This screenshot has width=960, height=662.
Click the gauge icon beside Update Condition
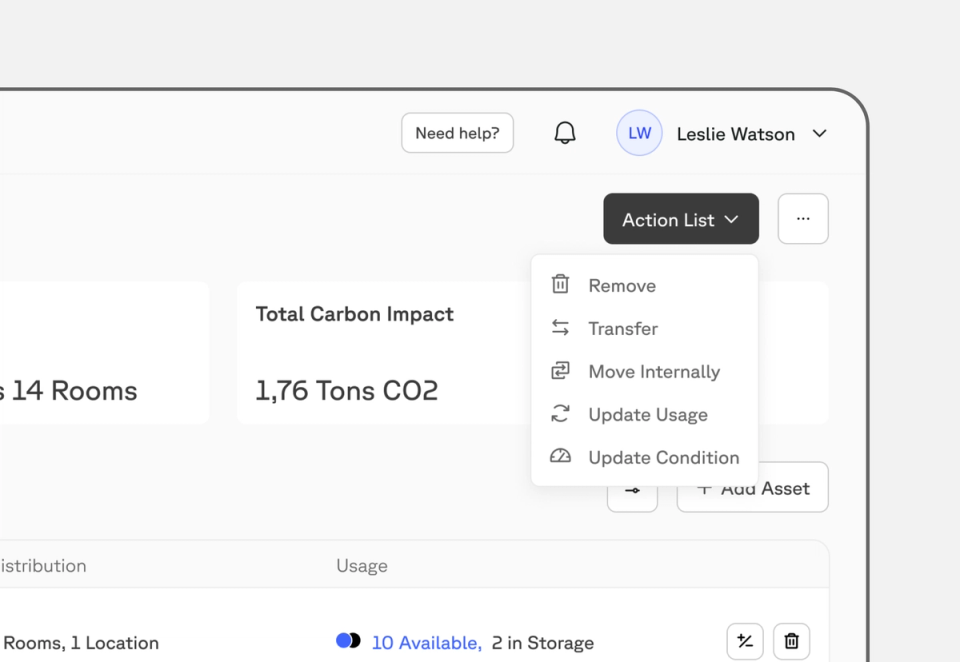[560, 456]
